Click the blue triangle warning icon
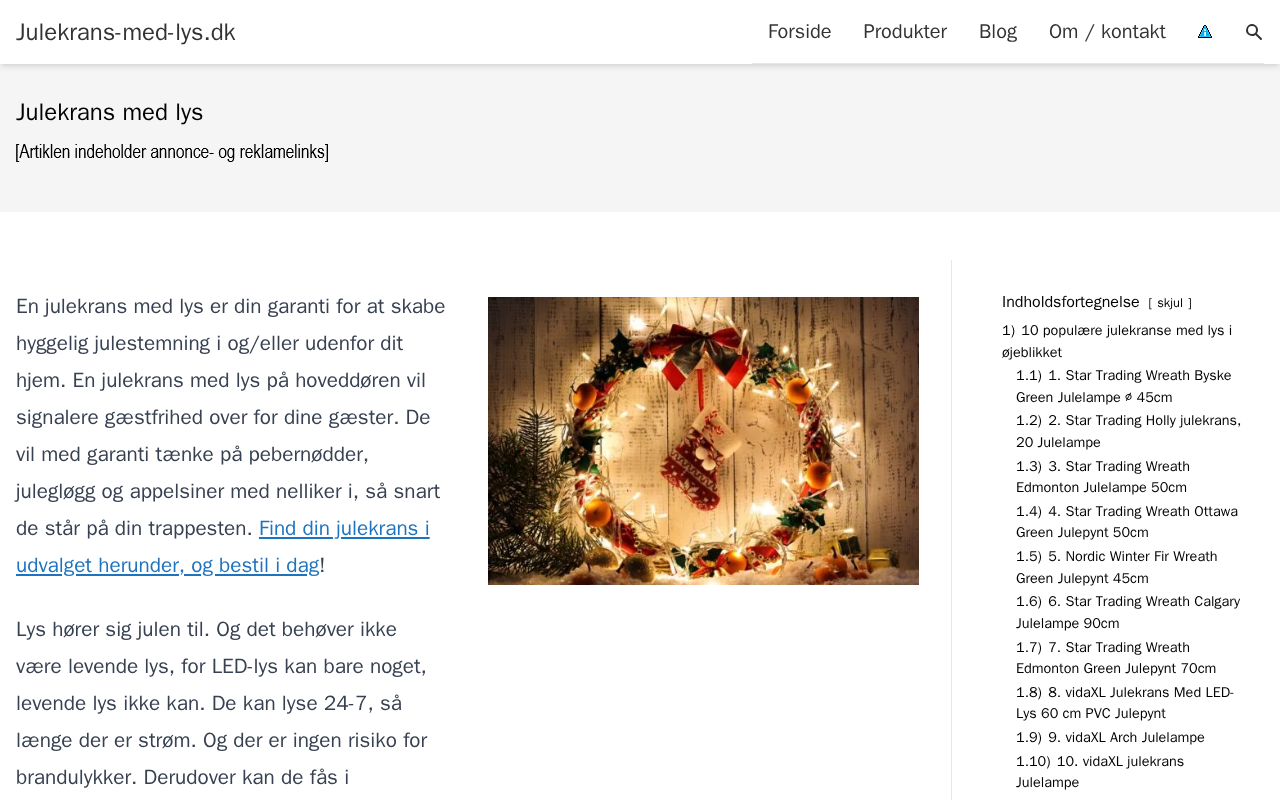 point(1205,32)
